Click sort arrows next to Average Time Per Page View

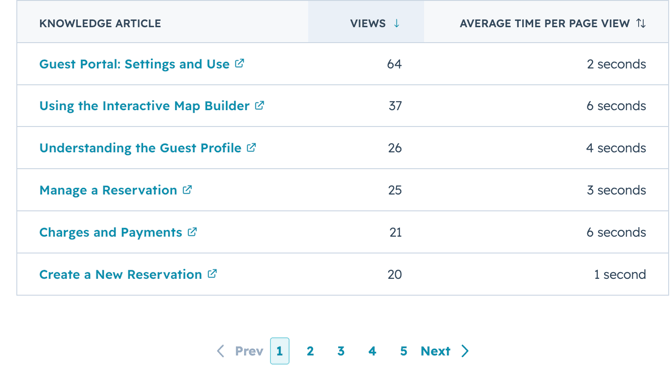pos(641,23)
